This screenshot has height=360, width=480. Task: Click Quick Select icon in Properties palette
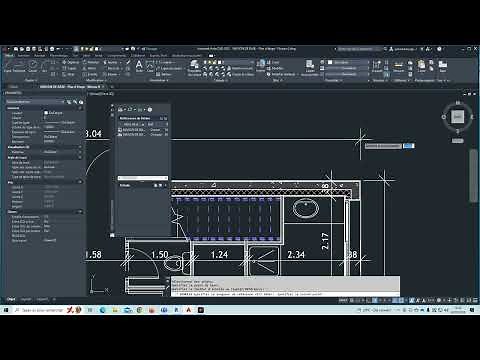(x=81, y=102)
